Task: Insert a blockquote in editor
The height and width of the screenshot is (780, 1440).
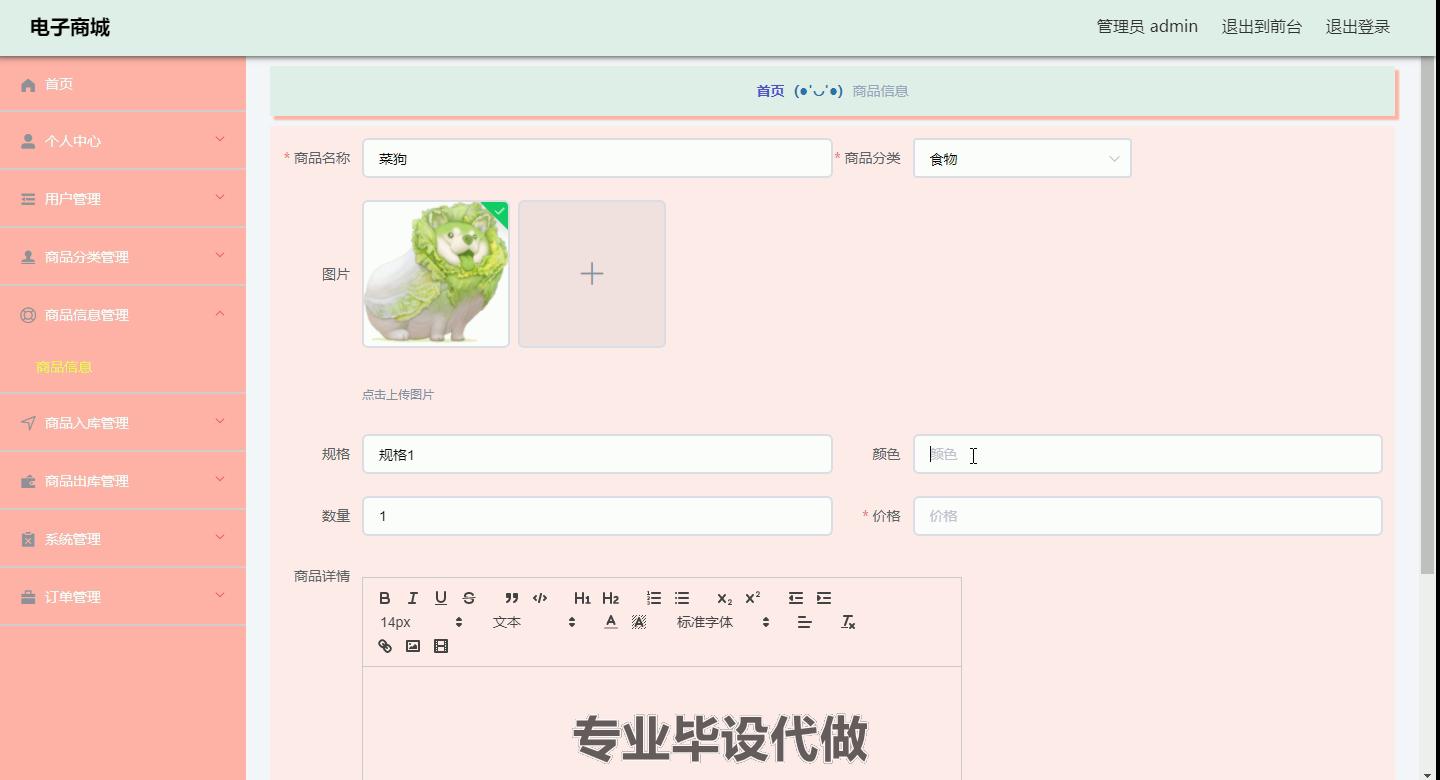Action: pyautogui.click(x=512, y=598)
